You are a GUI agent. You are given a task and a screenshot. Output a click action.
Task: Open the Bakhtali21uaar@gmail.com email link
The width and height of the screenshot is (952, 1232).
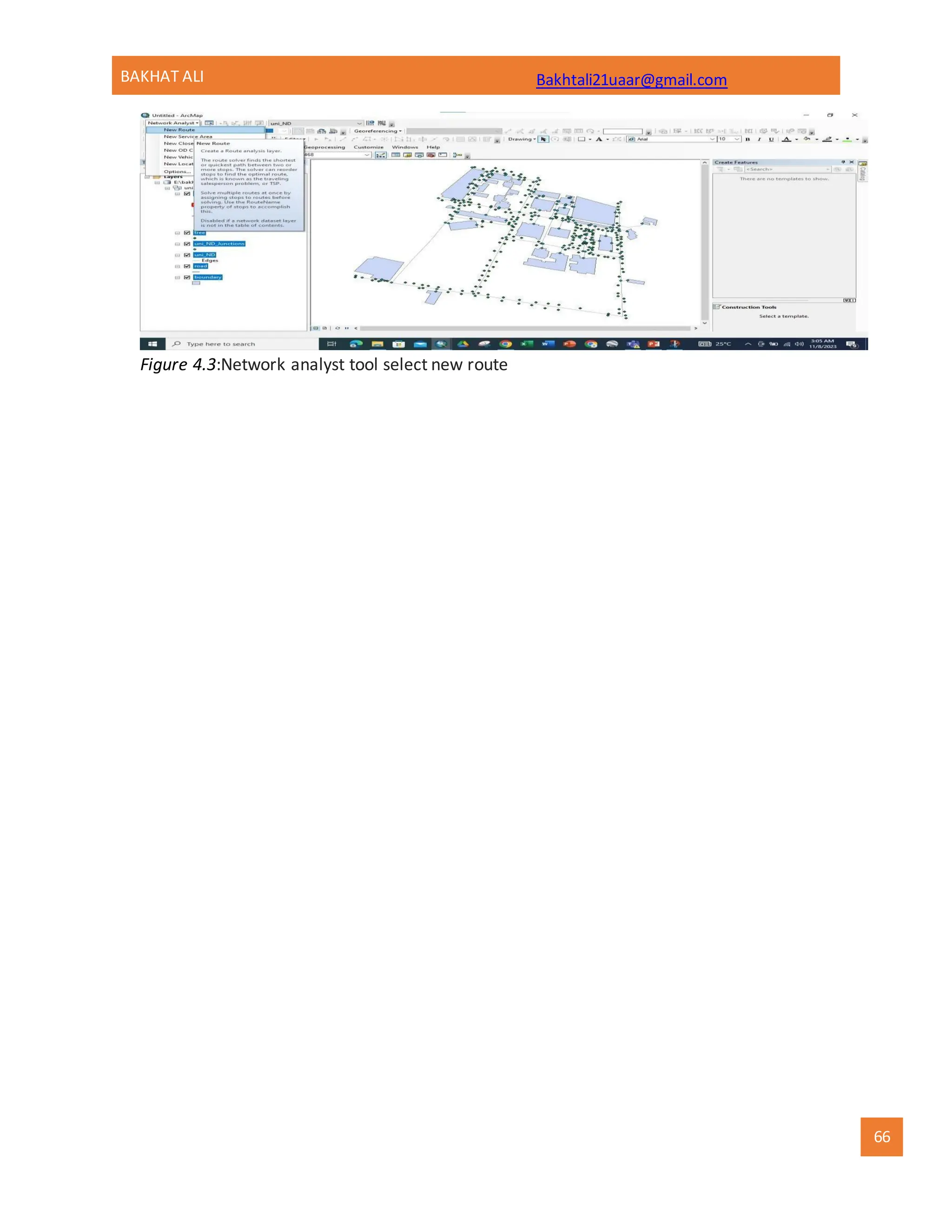[631, 79]
